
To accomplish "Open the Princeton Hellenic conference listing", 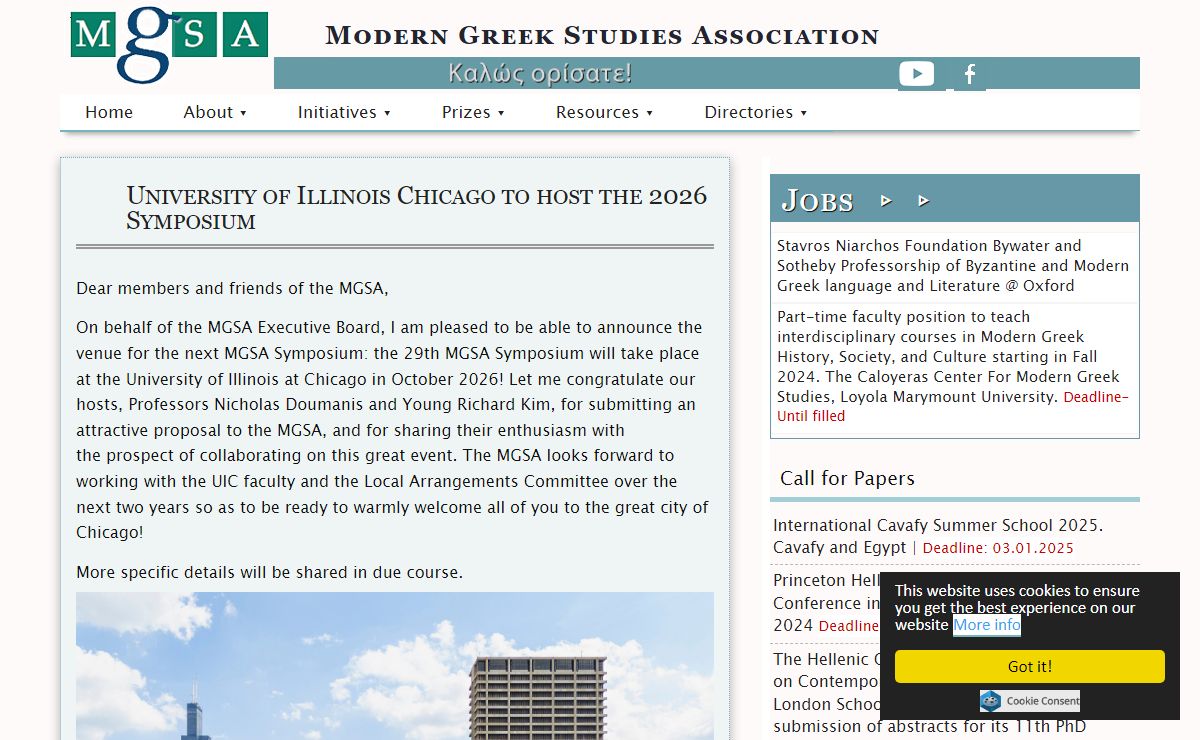I will tap(826, 603).
